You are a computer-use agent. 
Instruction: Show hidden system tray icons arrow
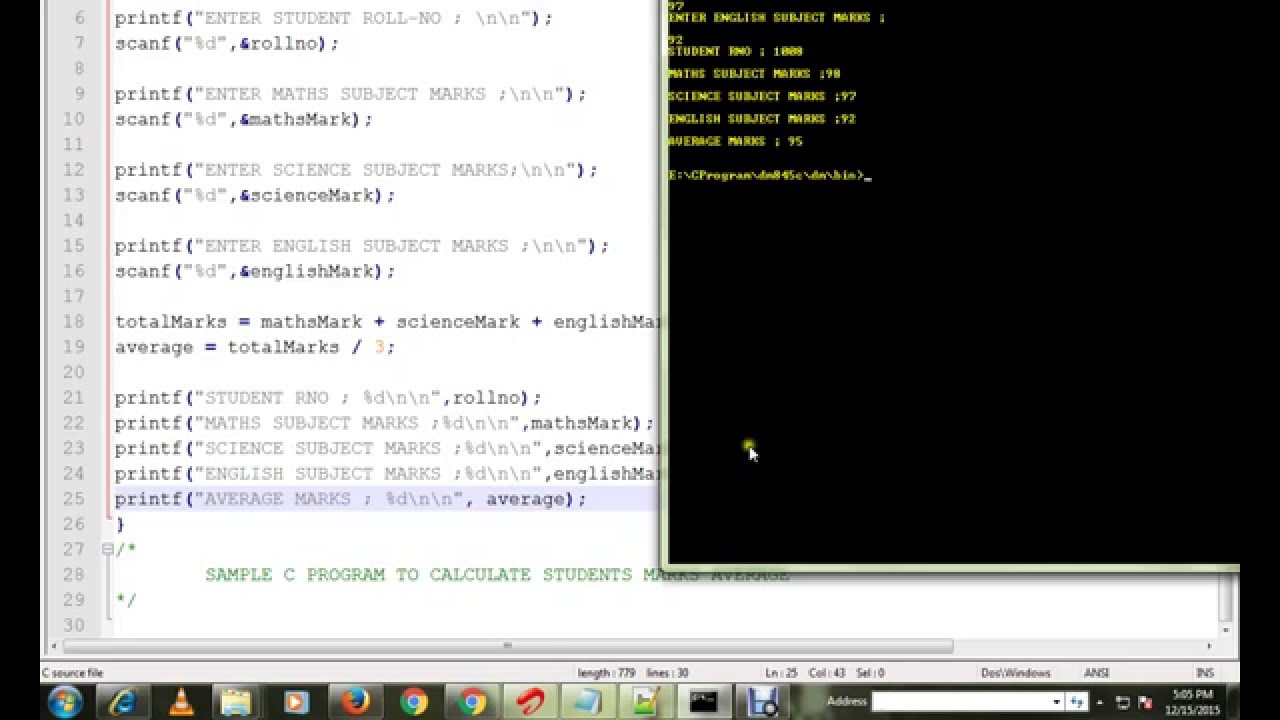(1101, 702)
